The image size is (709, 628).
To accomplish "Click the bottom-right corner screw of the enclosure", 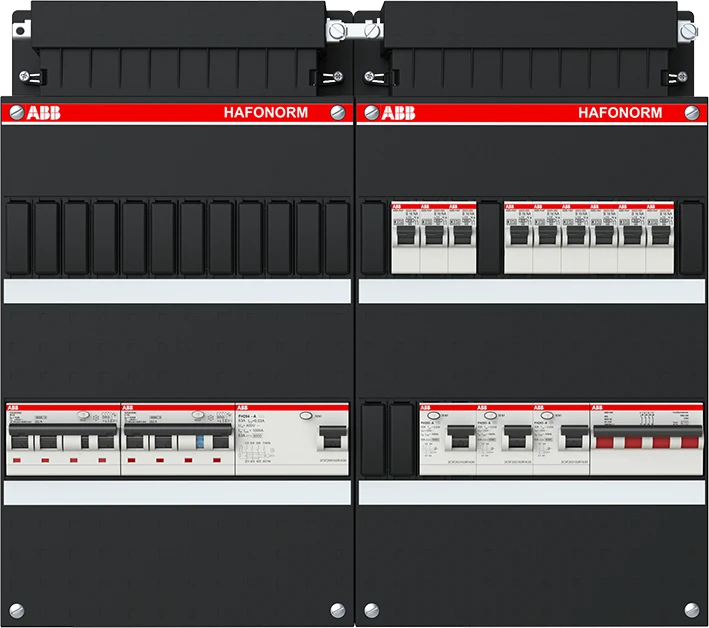I will (690, 609).
